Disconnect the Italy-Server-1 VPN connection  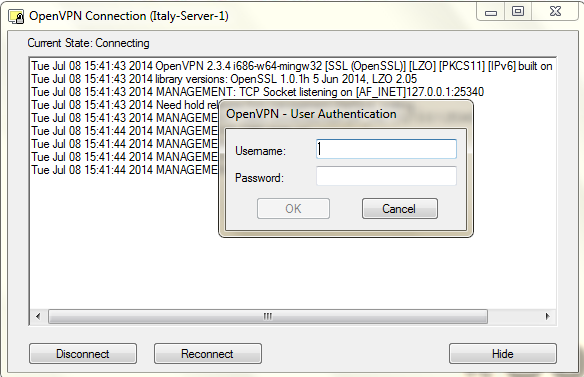click(x=83, y=354)
